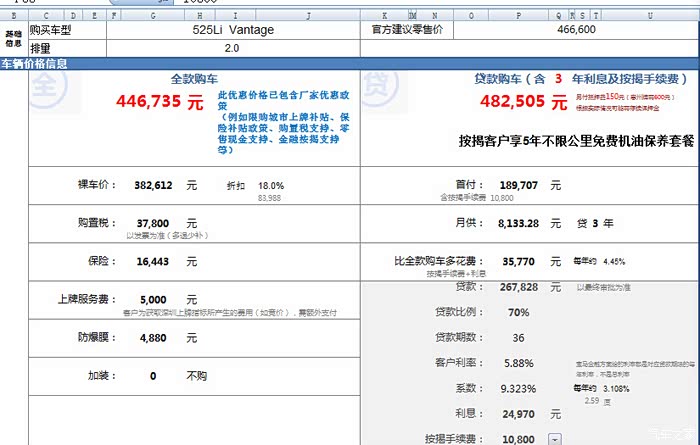Select the gray 83,988 discount amount
The image size is (700, 445).
[x=269, y=198]
